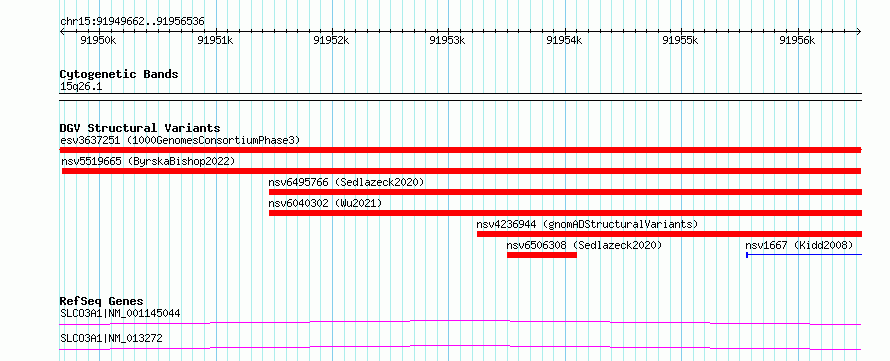This screenshot has height=361, width=890.
Task: Click the ruler's right arrowhead
Action: (859, 32)
